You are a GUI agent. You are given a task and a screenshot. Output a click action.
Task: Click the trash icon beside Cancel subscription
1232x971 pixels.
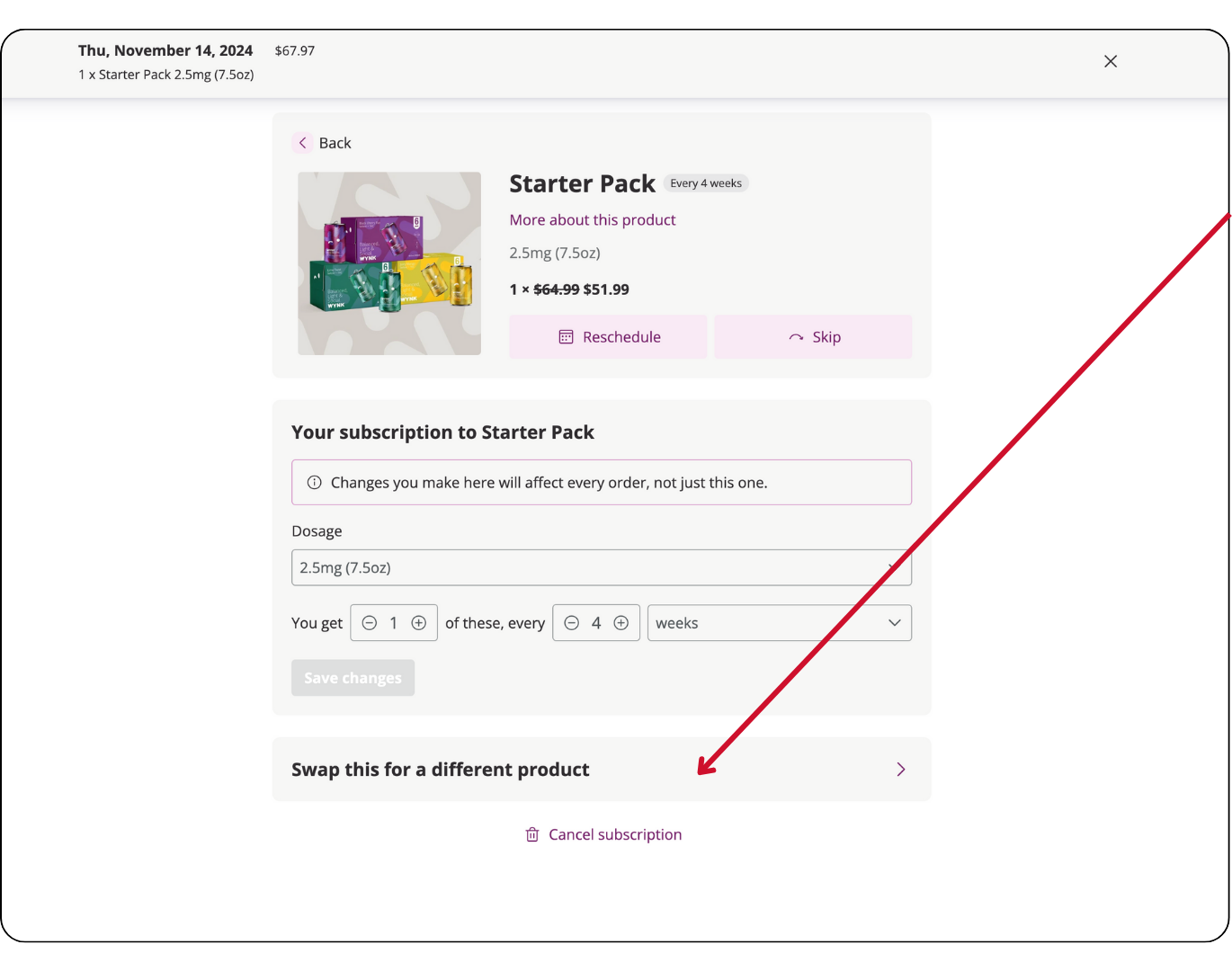pyautogui.click(x=532, y=835)
